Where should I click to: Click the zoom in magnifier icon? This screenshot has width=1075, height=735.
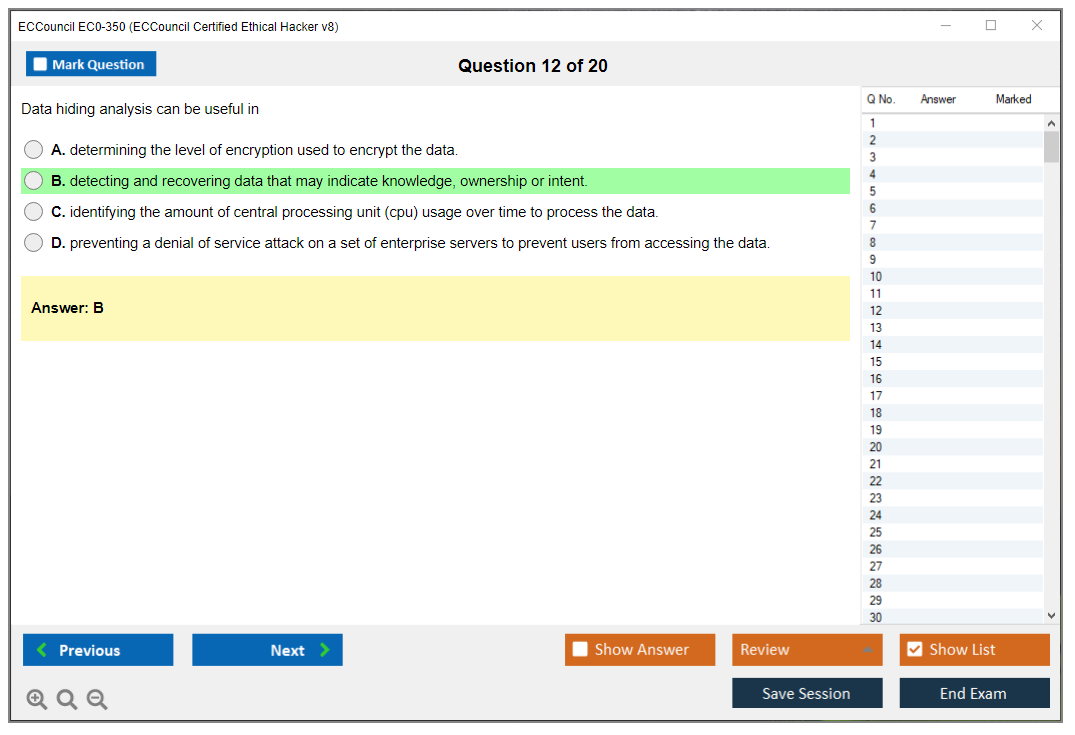pyautogui.click(x=37, y=700)
